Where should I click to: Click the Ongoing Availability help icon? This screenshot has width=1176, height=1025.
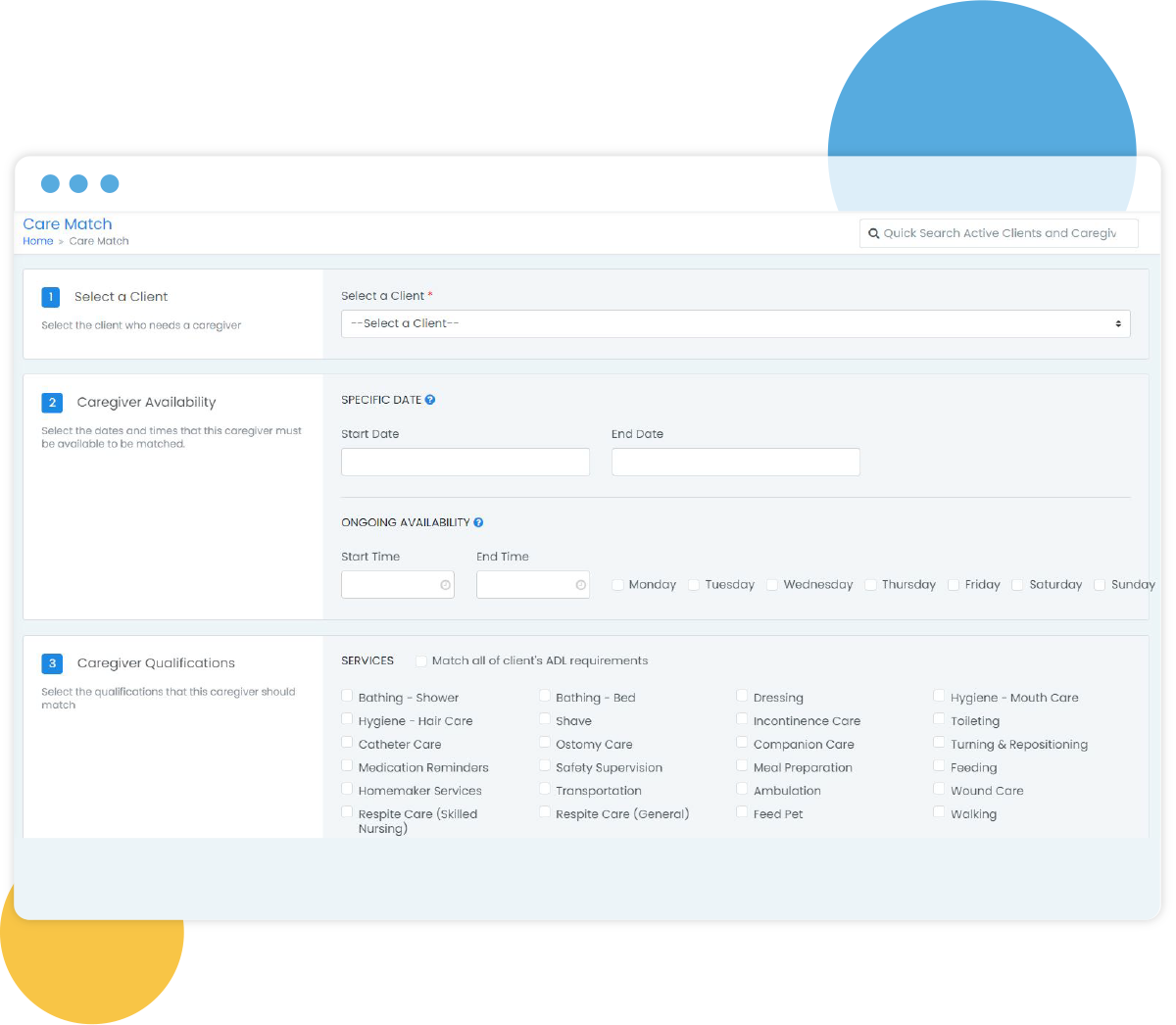(478, 522)
